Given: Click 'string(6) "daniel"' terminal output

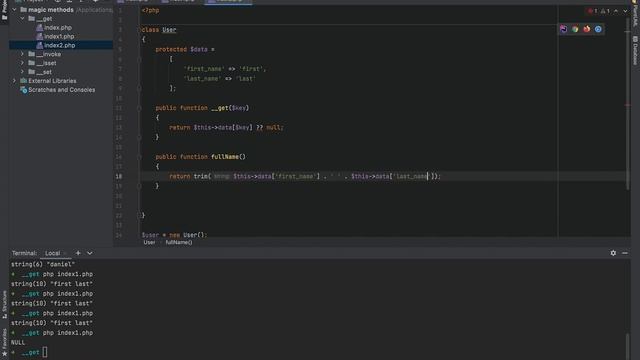Looking at the screenshot, I should 43,264.
